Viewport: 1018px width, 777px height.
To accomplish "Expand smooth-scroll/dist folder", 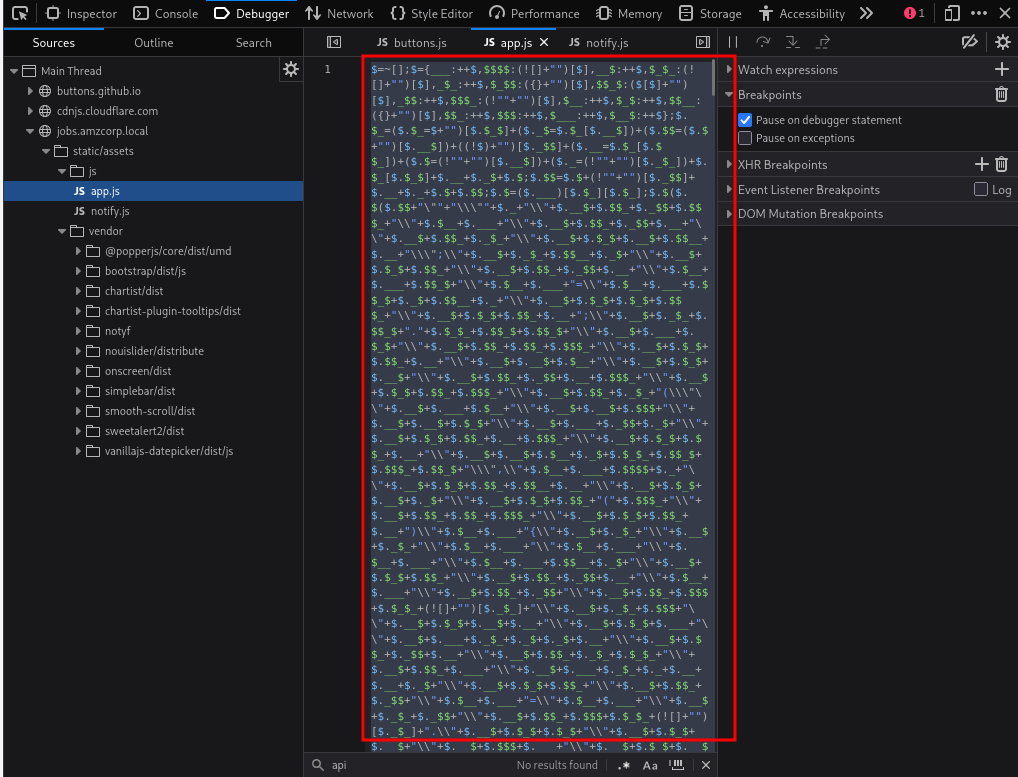I will click(x=78, y=412).
